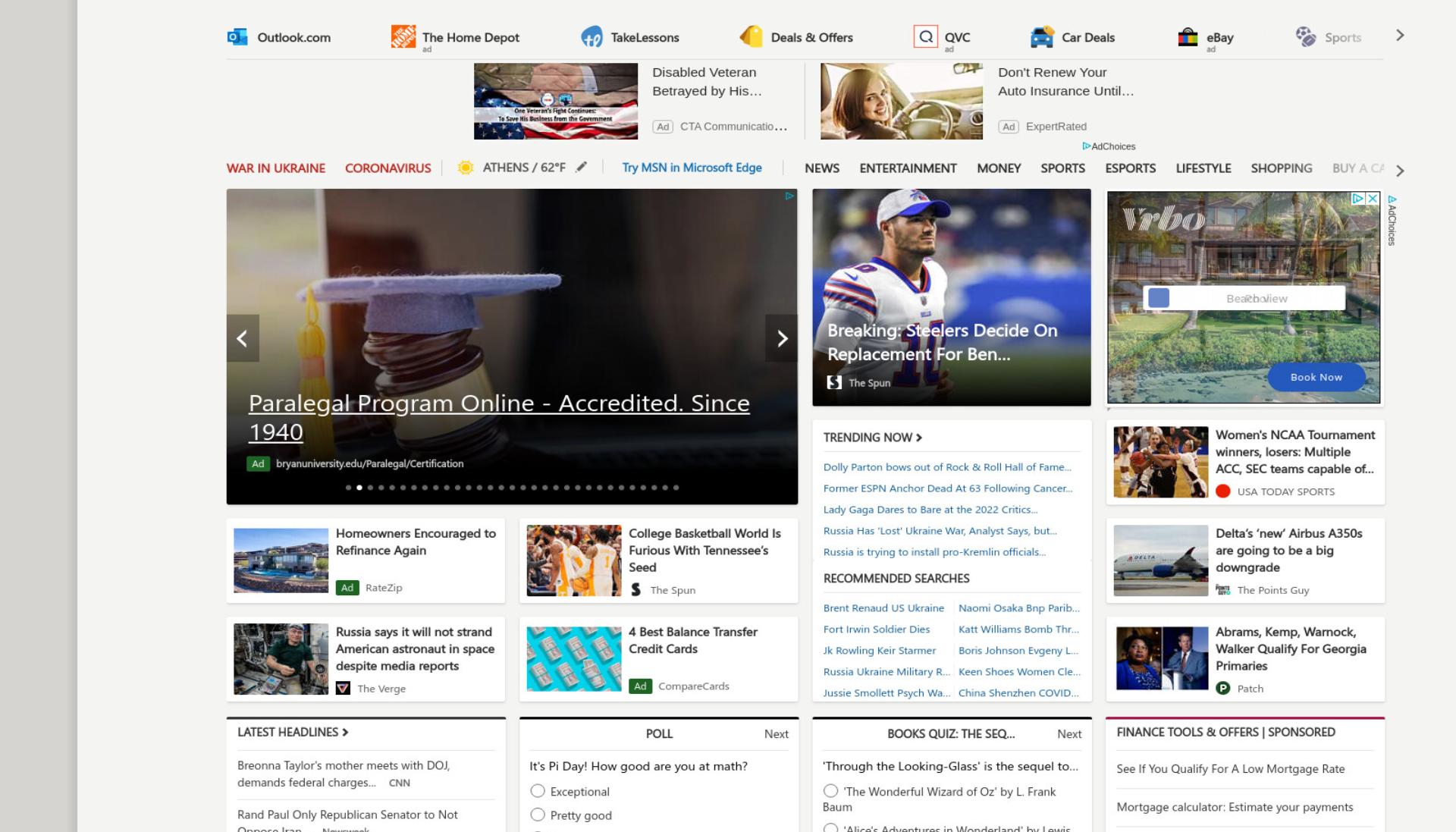The image size is (1456, 832).
Task: Click the sunny weather icon
Action: [466, 168]
